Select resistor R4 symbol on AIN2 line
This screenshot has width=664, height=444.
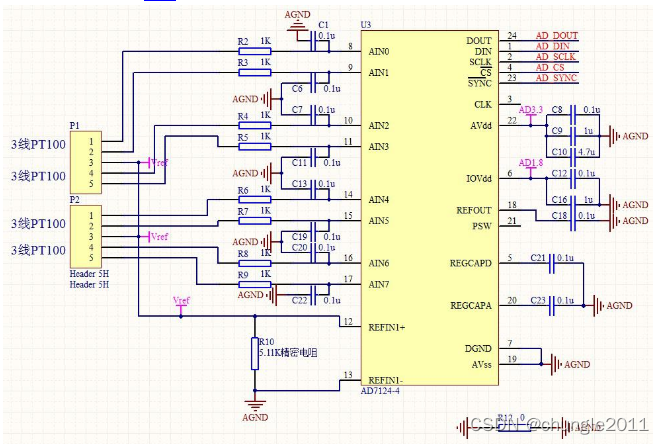click(255, 125)
